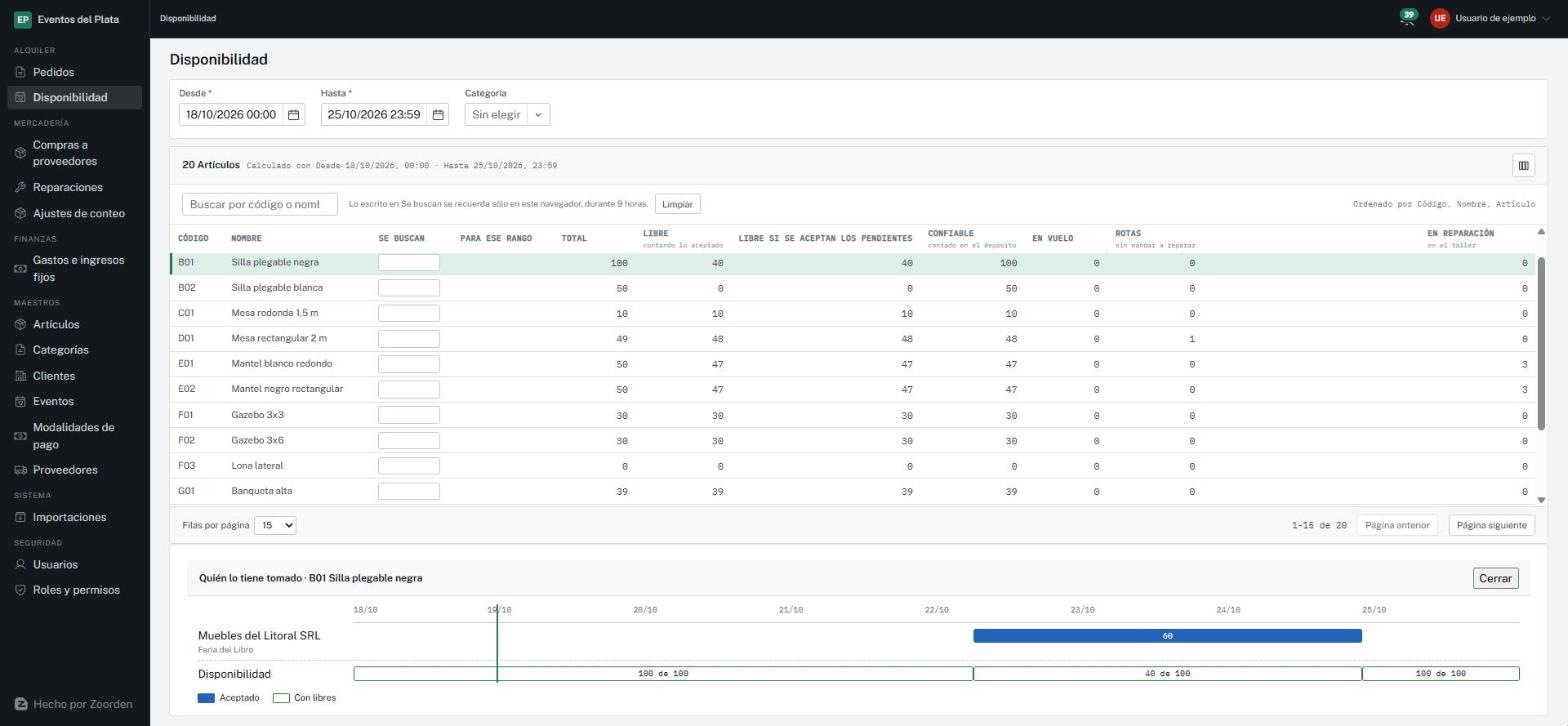This screenshot has height=726, width=1568.
Task: Click the Usuarios person icon
Action: click(x=21, y=565)
